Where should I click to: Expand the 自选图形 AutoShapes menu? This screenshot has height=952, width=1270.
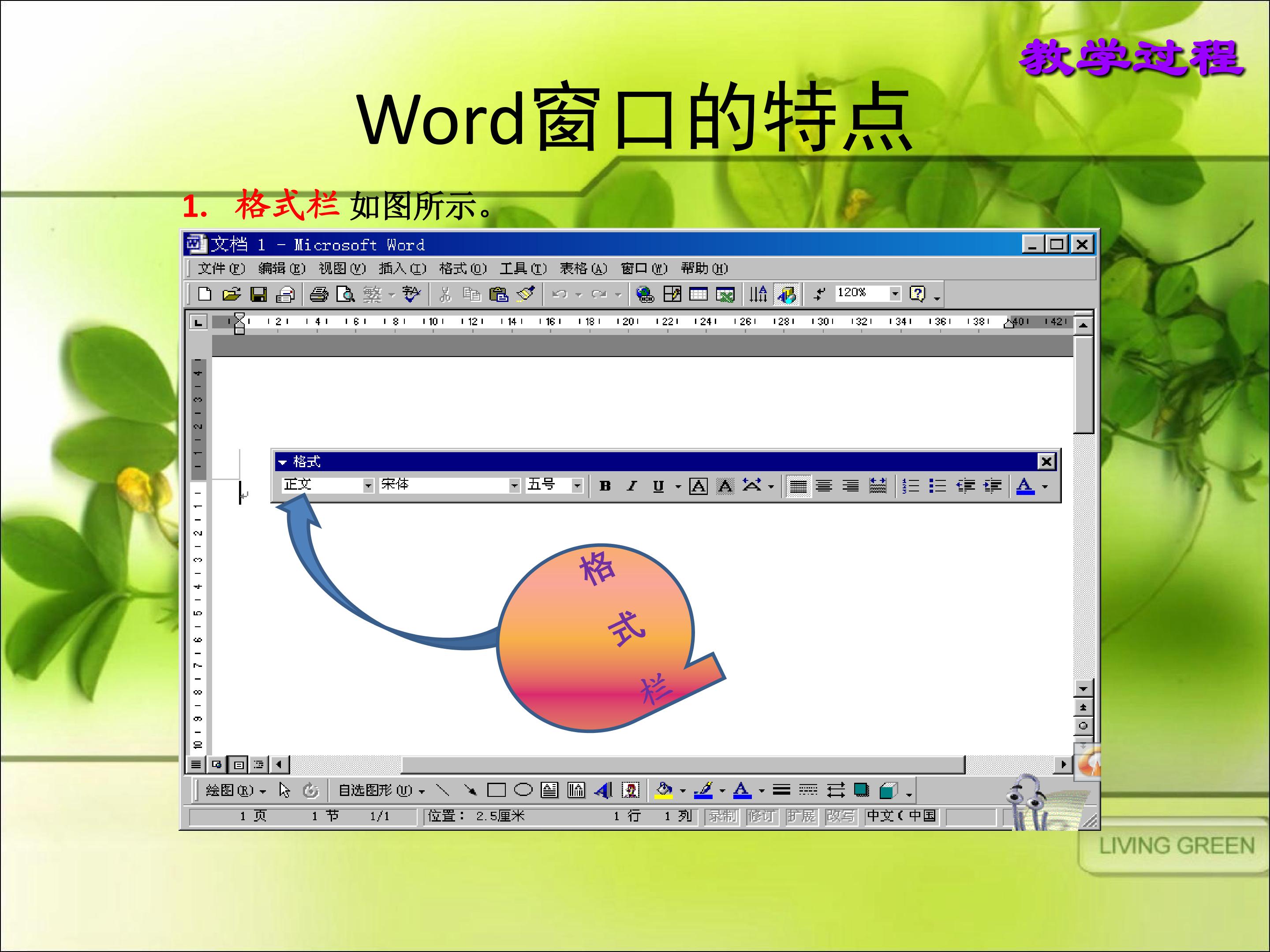click(381, 791)
